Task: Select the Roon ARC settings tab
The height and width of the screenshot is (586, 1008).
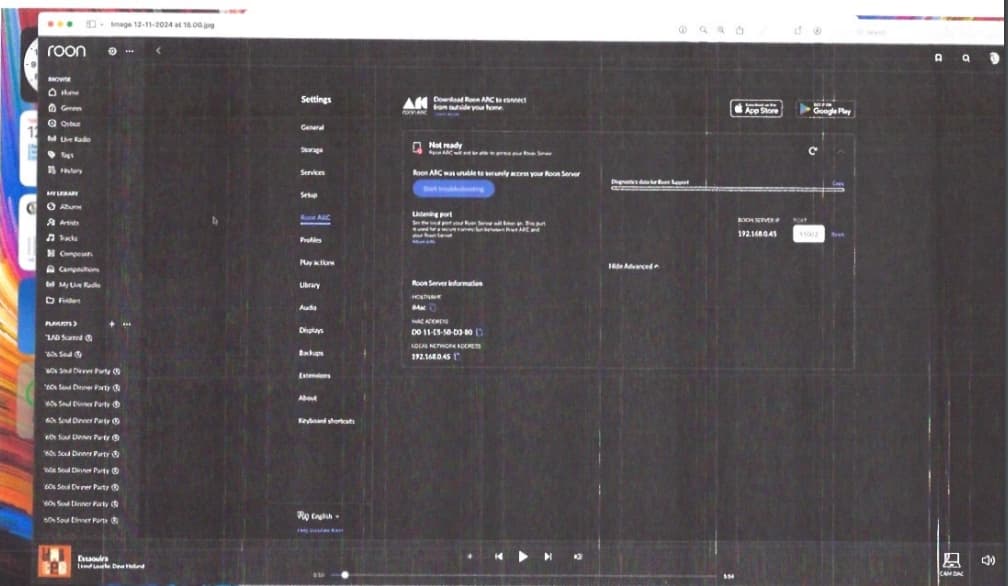Action: click(315, 218)
